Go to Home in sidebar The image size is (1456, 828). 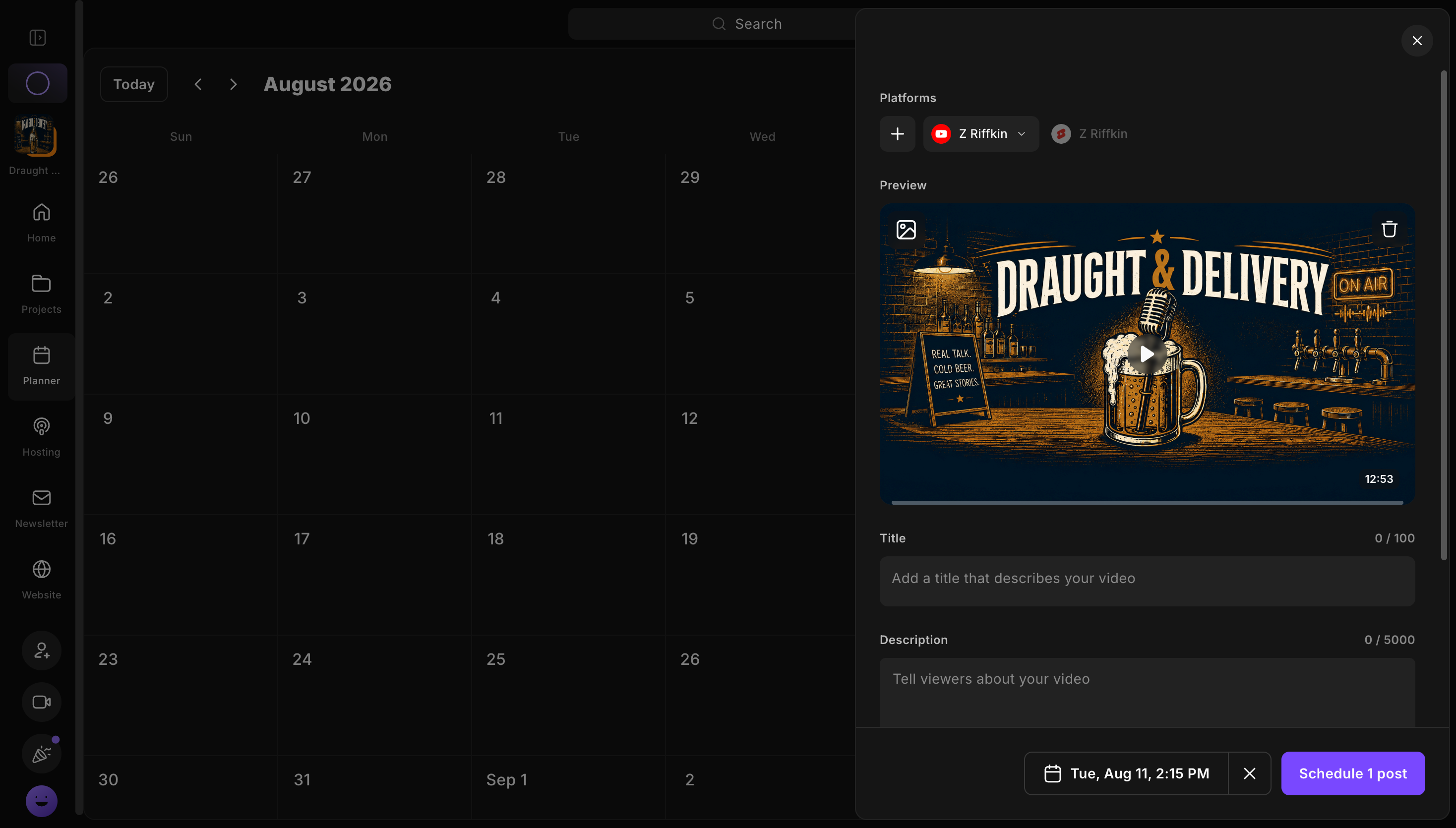click(x=42, y=223)
